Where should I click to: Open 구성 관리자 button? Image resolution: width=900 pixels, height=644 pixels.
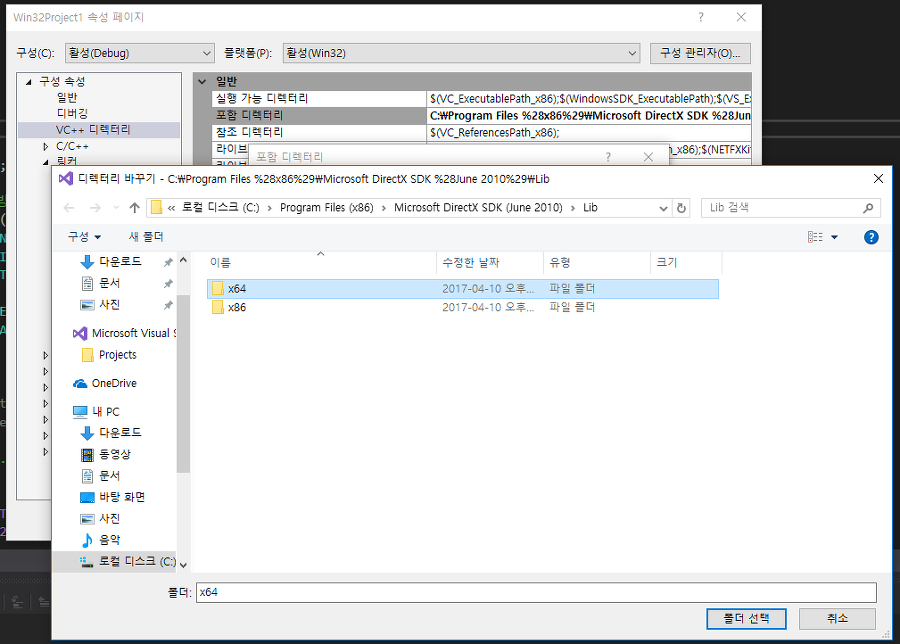(x=700, y=53)
